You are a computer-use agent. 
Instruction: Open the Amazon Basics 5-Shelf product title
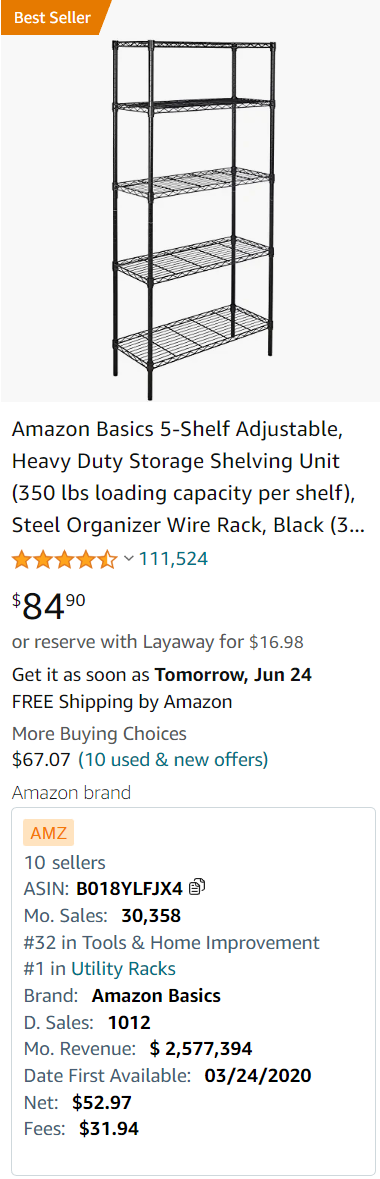188,477
